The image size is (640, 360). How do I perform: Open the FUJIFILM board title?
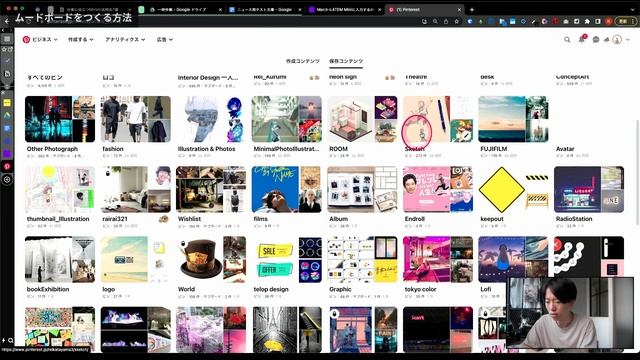[x=493, y=149]
